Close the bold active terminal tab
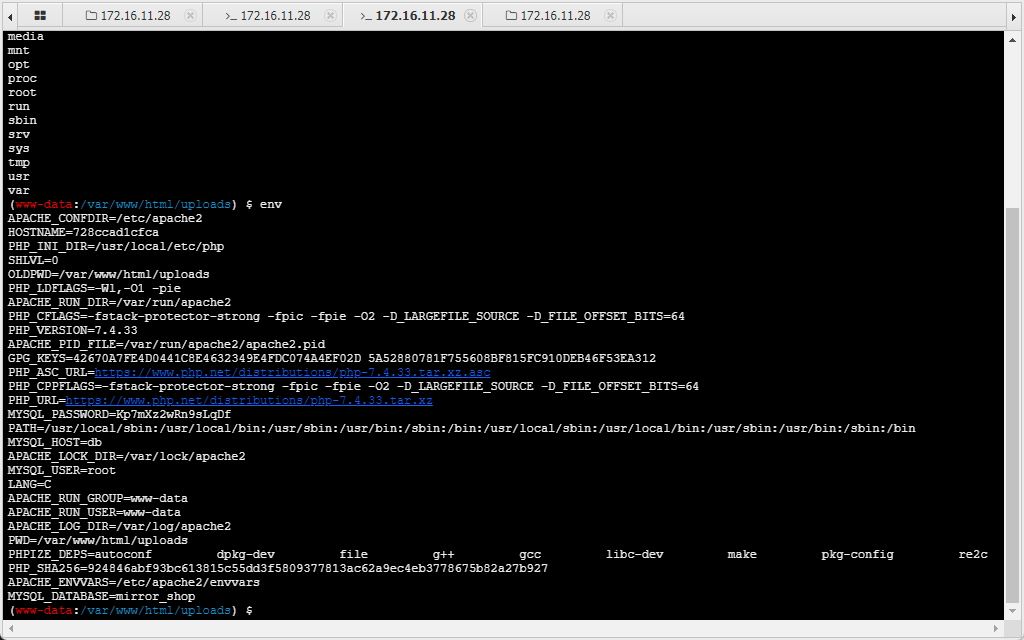This screenshot has height=640, width=1024. tap(470, 16)
